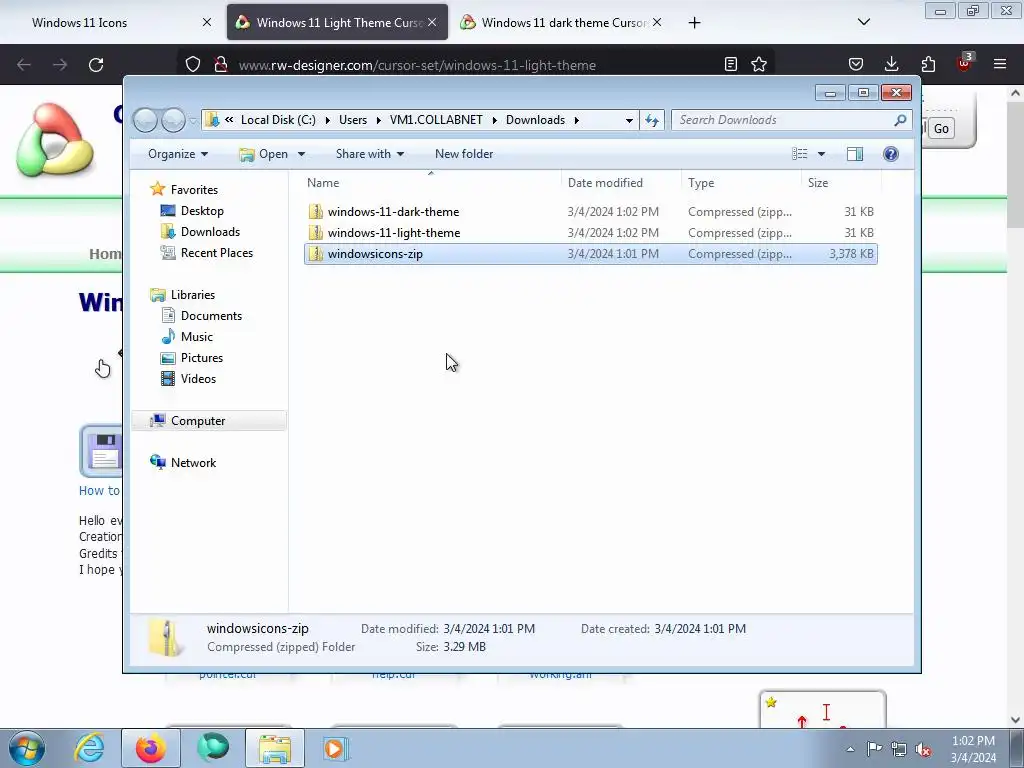
Task: Click the Explorer forward navigation button
Action: pos(173,120)
